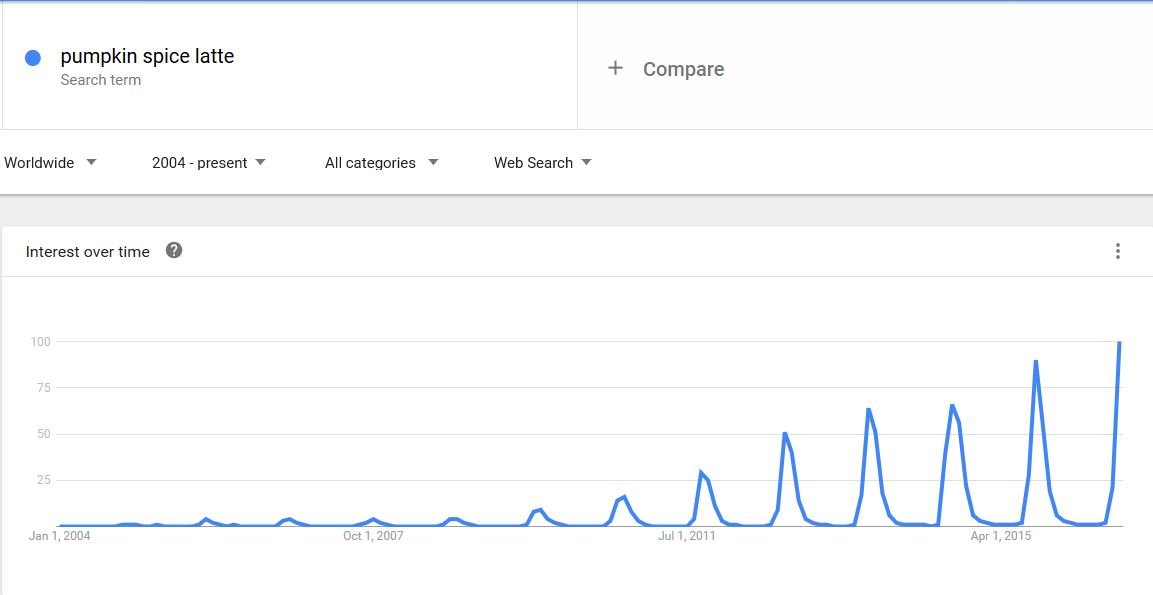Image resolution: width=1153 pixels, height=595 pixels.
Task: Click the help question mark icon
Action: pos(174,250)
